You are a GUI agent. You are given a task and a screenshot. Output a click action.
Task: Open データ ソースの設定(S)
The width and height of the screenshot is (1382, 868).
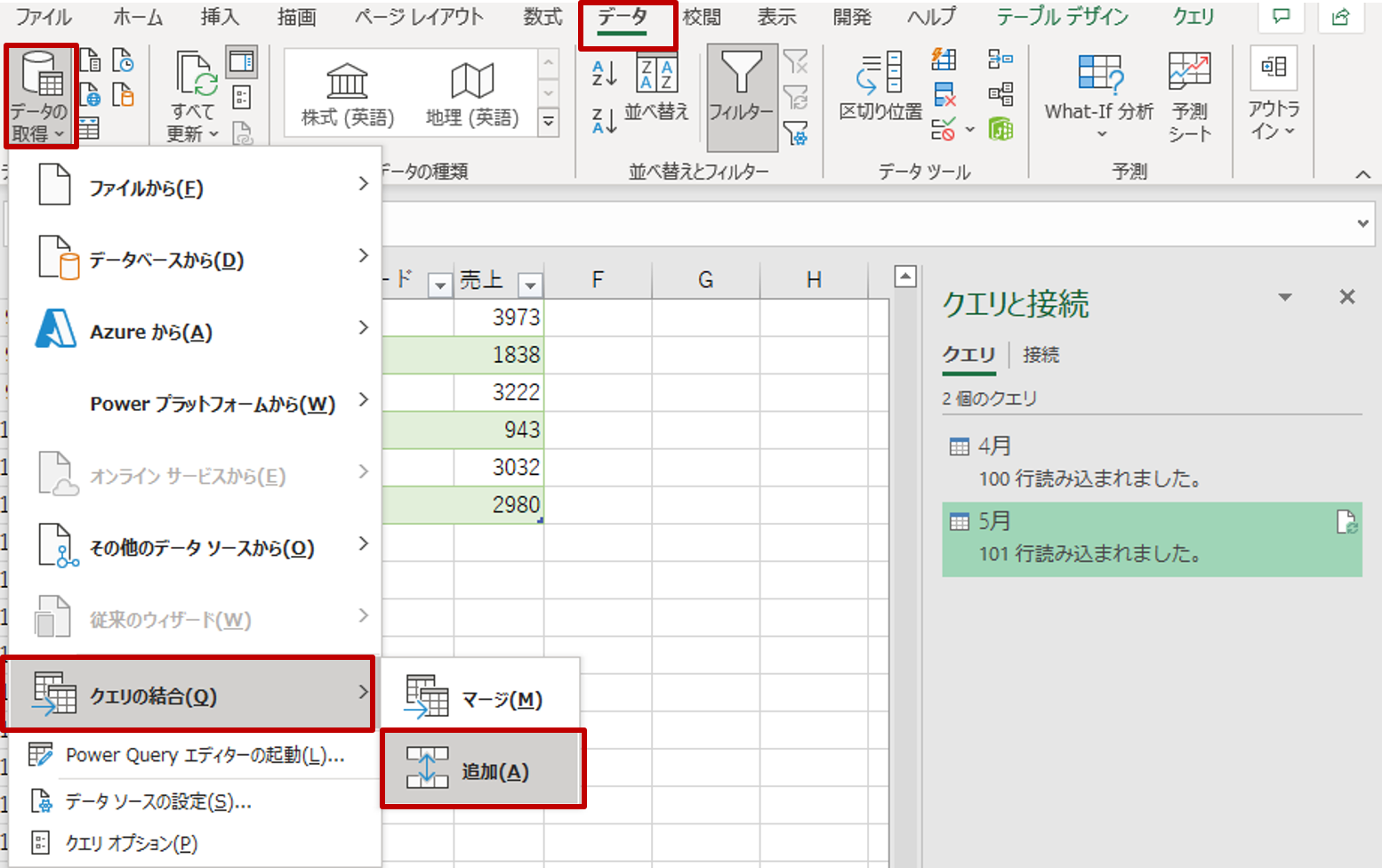coord(195,801)
